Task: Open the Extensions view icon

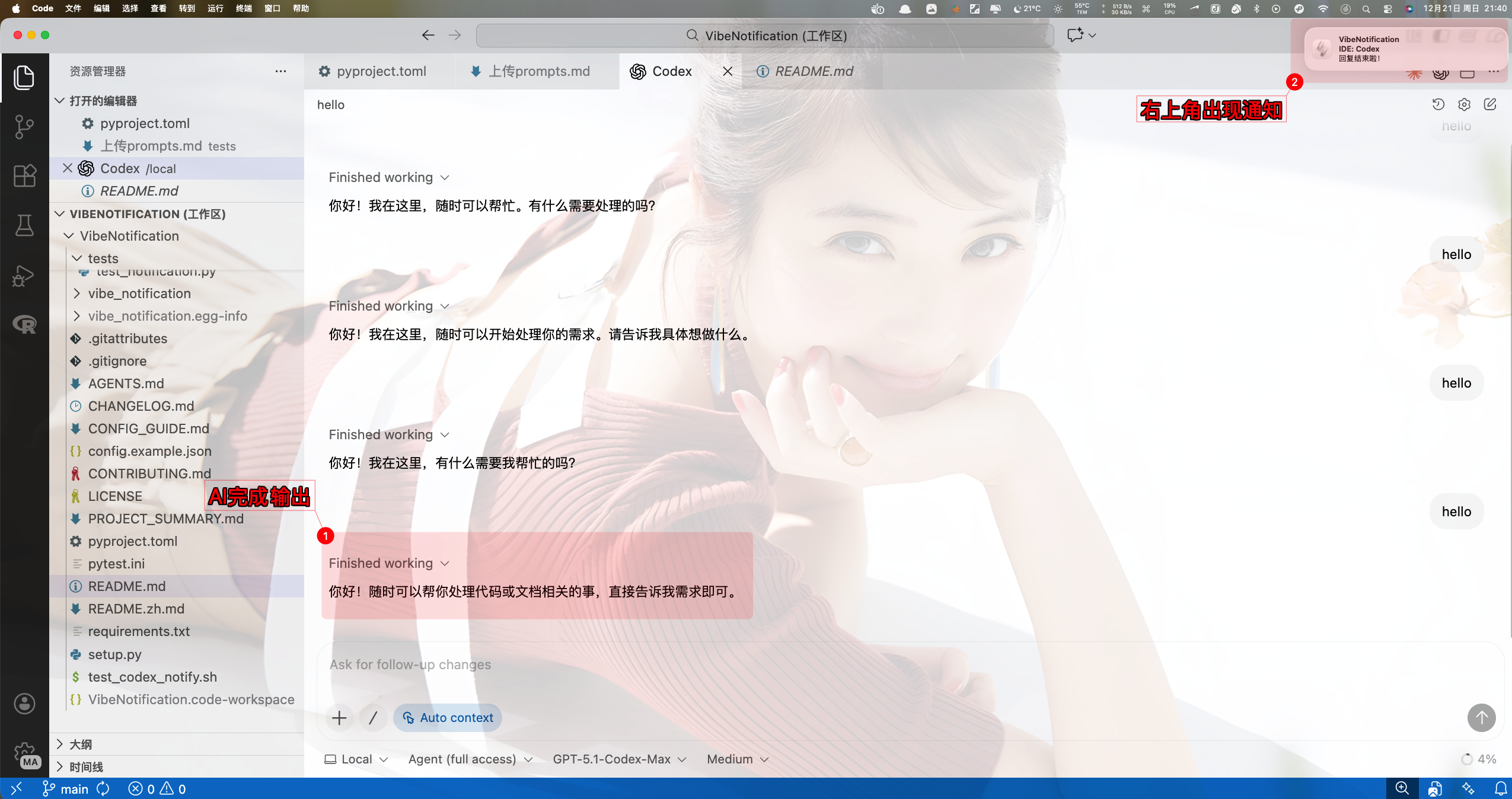Action: point(24,176)
